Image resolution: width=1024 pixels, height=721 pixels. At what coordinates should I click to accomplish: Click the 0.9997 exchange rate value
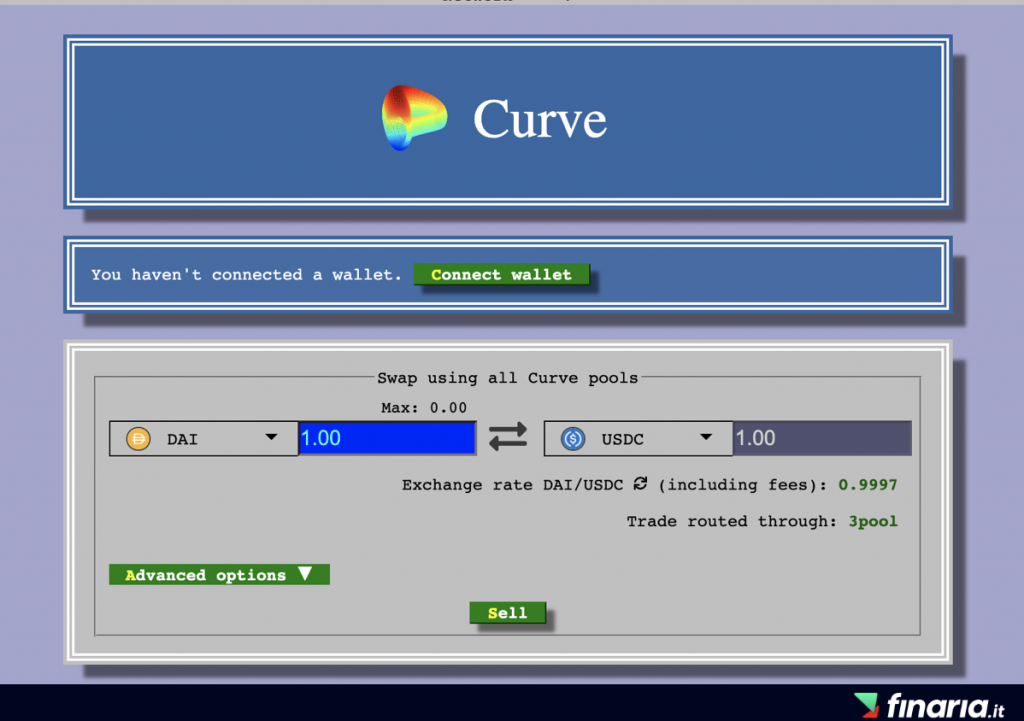coord(868,485)
